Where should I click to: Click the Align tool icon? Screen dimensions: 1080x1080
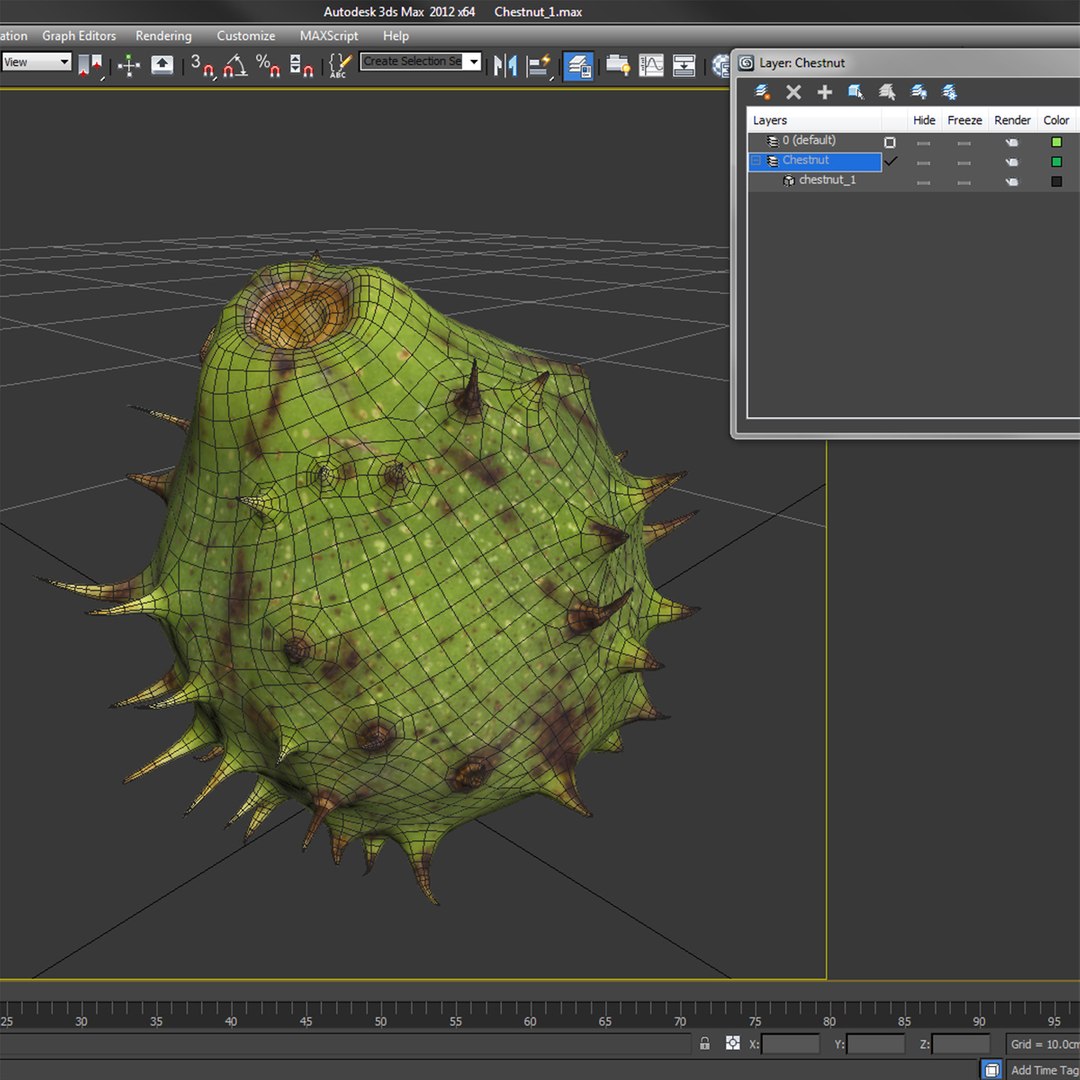[x=539, y=65]
